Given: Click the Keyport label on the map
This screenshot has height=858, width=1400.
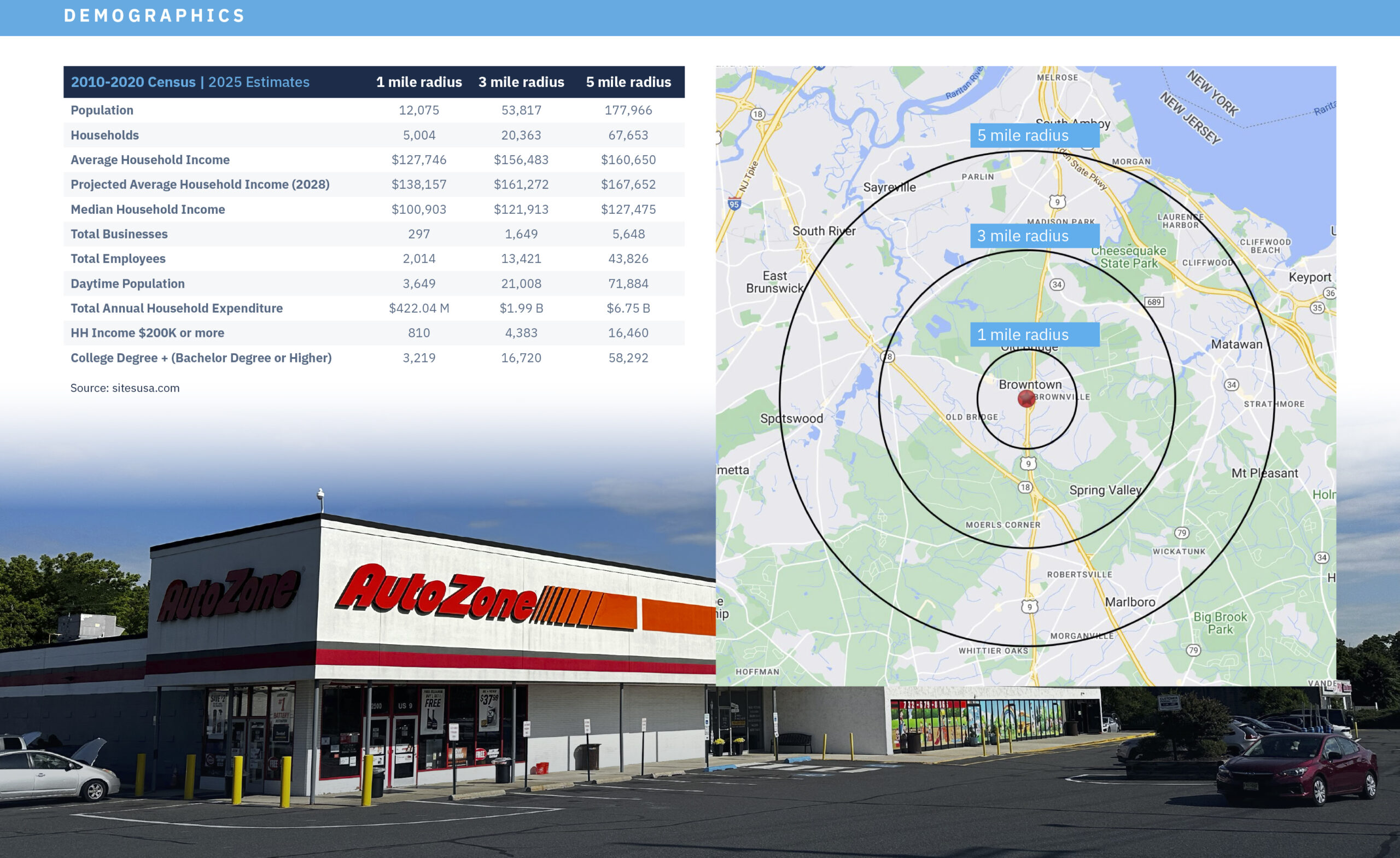Looking at the screenshot, I should coord(1310,277).
